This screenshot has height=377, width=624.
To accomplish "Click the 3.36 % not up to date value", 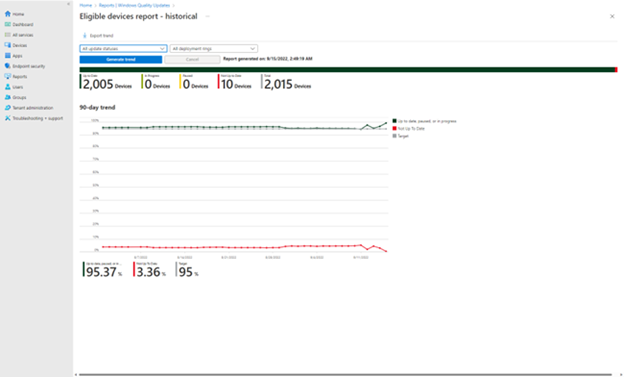I will [x=148, y=272].
